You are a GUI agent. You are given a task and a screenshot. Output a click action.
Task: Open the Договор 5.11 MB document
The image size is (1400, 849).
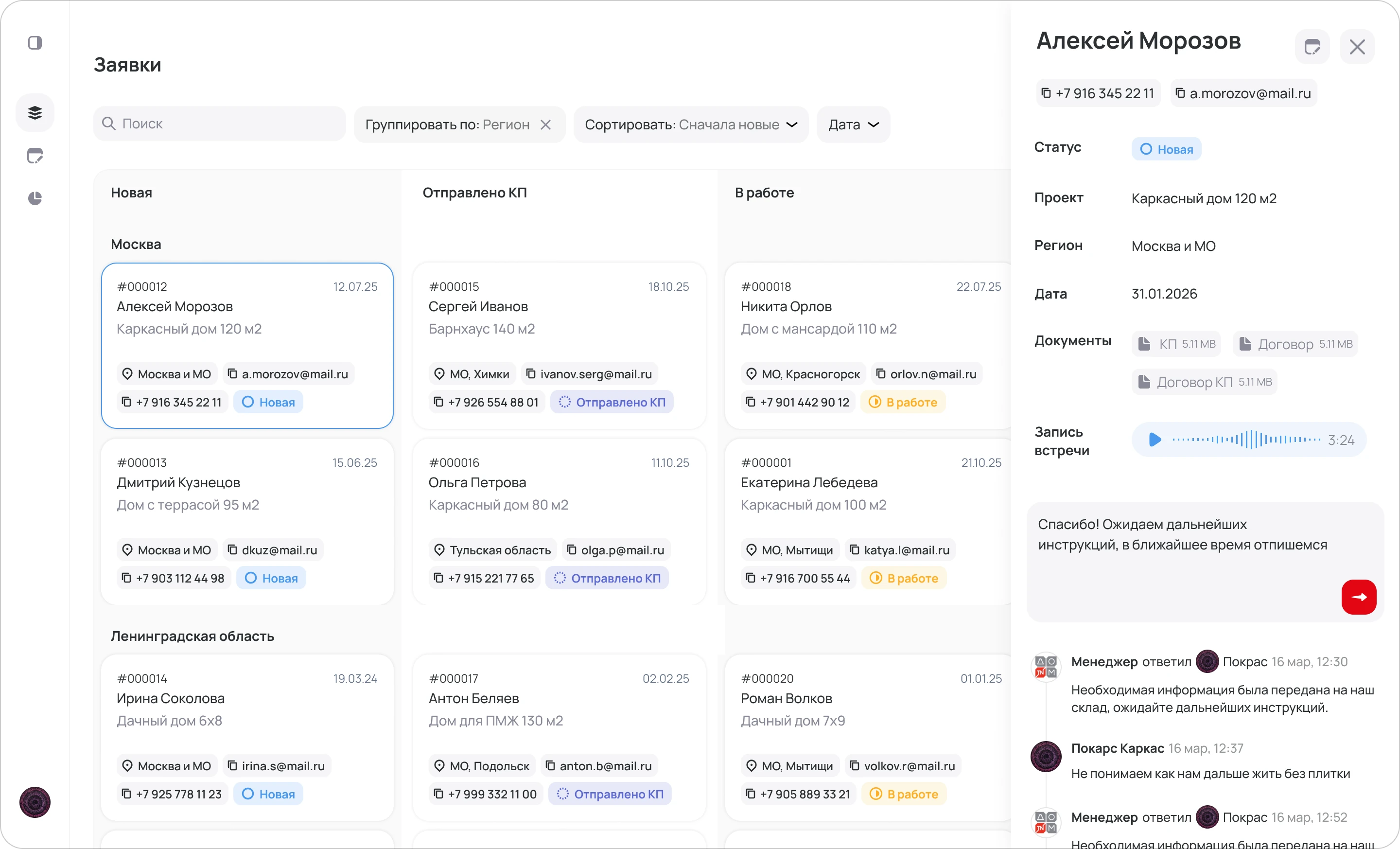click(x=1295, y=344)
